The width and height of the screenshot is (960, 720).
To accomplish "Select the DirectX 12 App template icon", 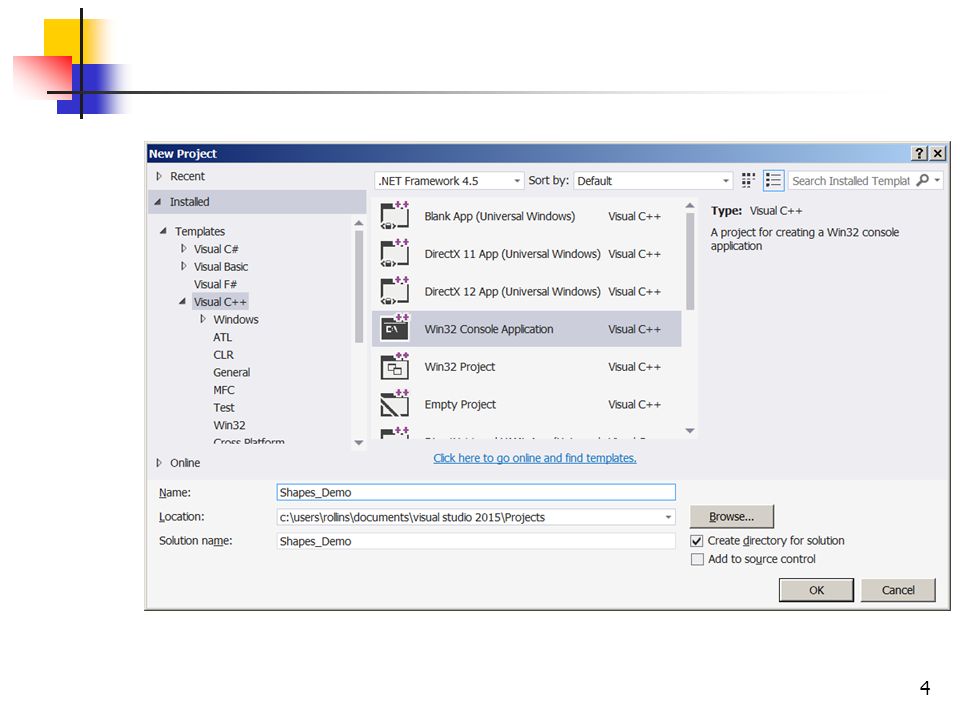I will pos(394,291).
